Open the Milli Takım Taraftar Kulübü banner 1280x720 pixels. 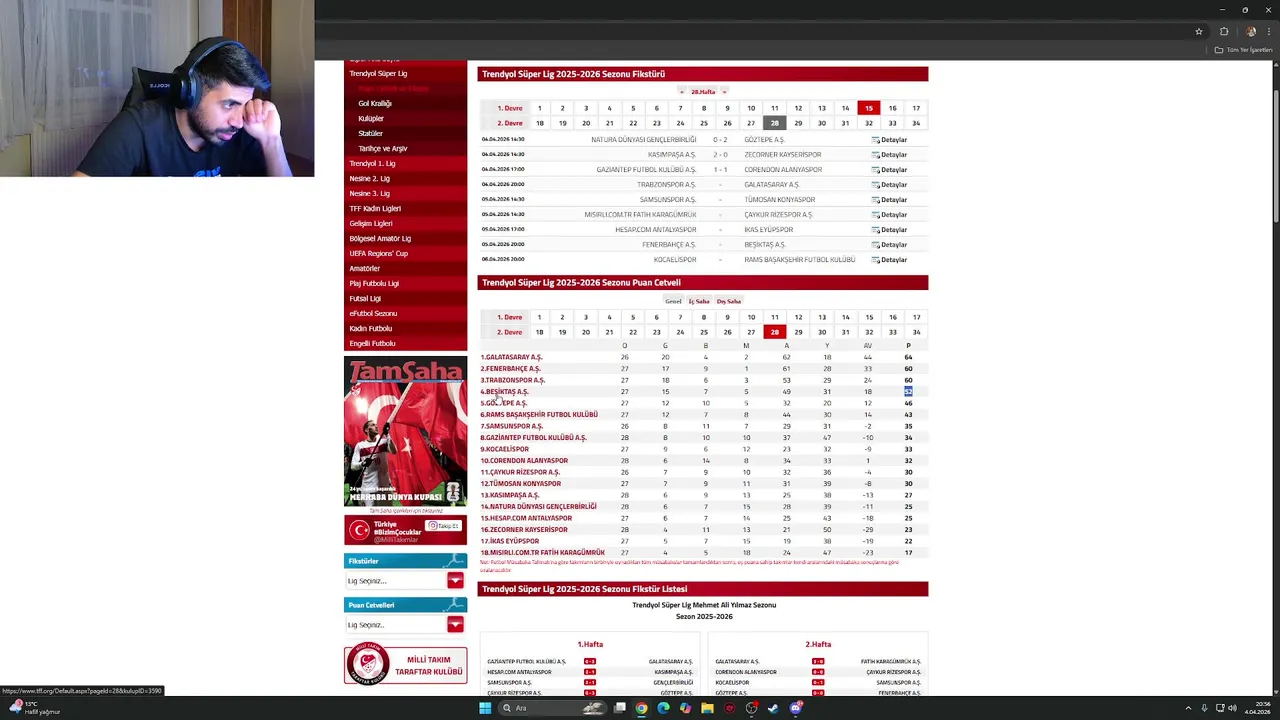tap(405, 665)
